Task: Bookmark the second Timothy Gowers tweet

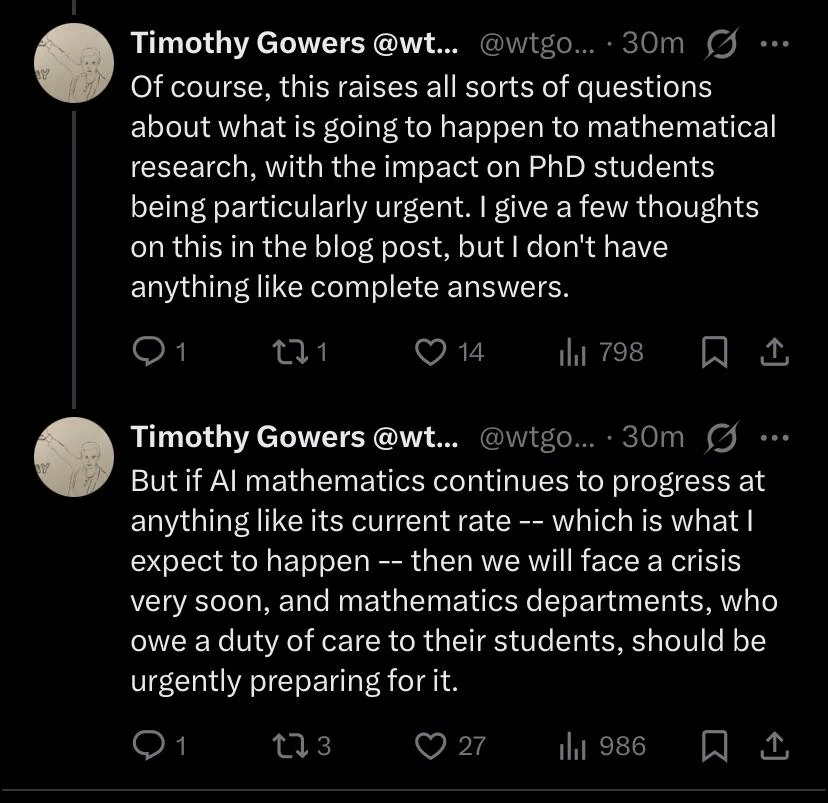Action: tap(714, 746)
